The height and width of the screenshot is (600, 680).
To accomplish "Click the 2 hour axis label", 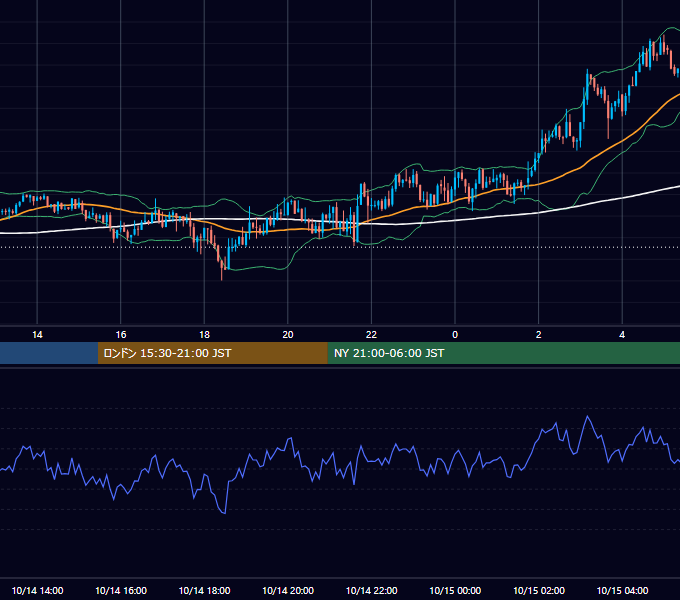I will click(x=539, y=335).
